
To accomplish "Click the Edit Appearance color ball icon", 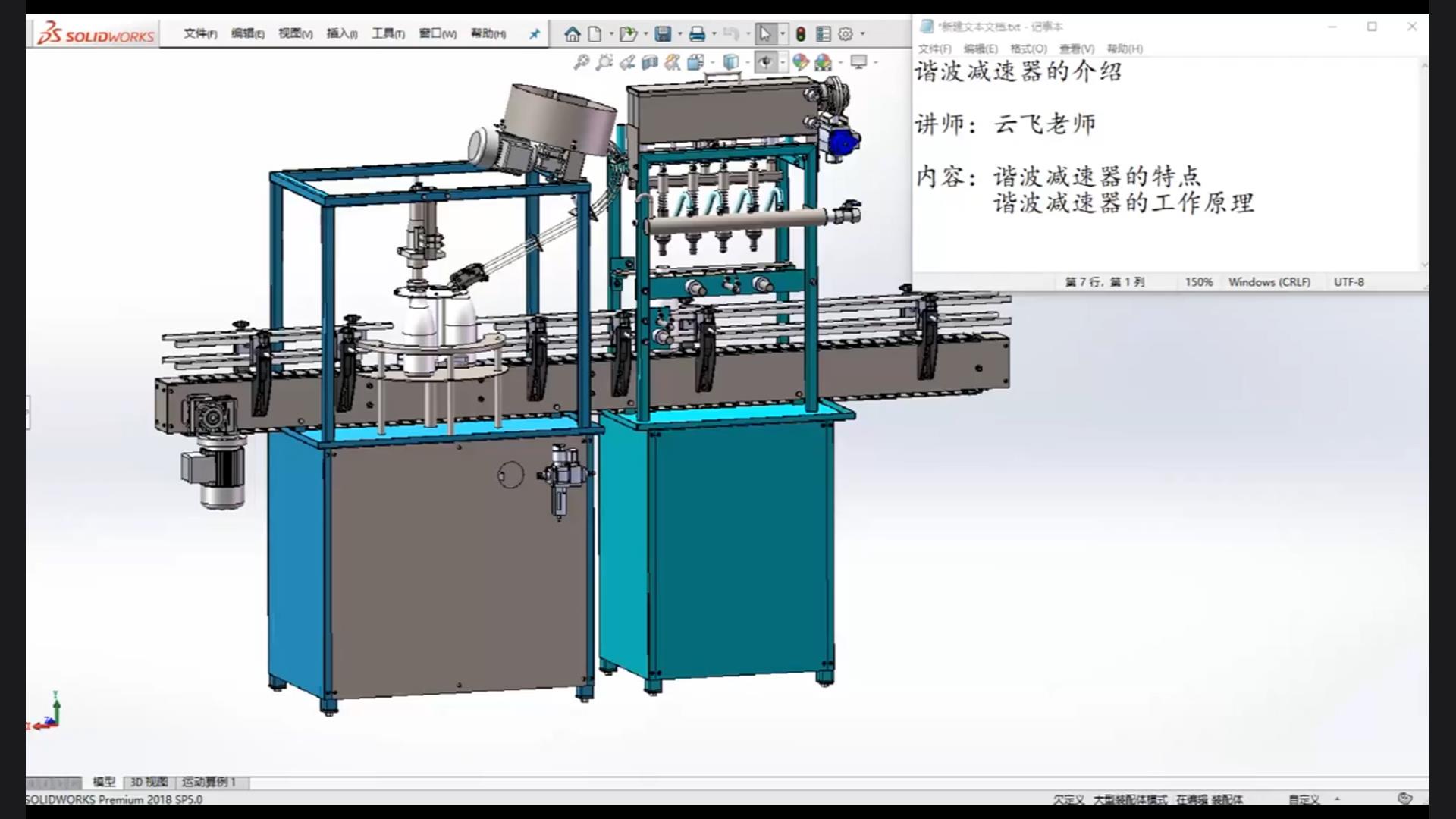I will pos(800,62).
